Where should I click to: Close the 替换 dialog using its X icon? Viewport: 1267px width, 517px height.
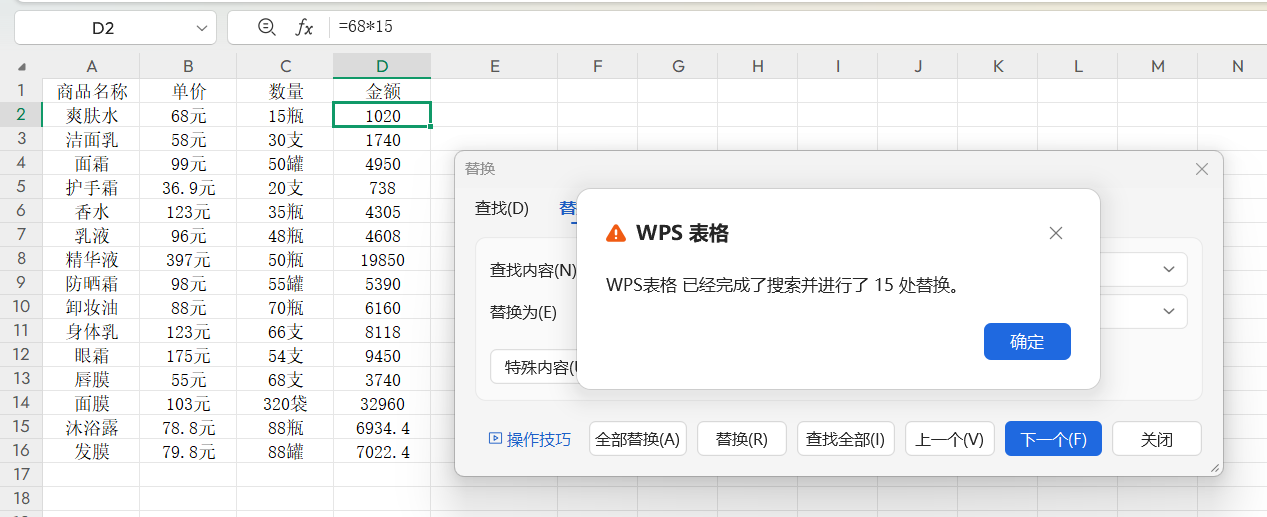click(x=1202, y=169)
